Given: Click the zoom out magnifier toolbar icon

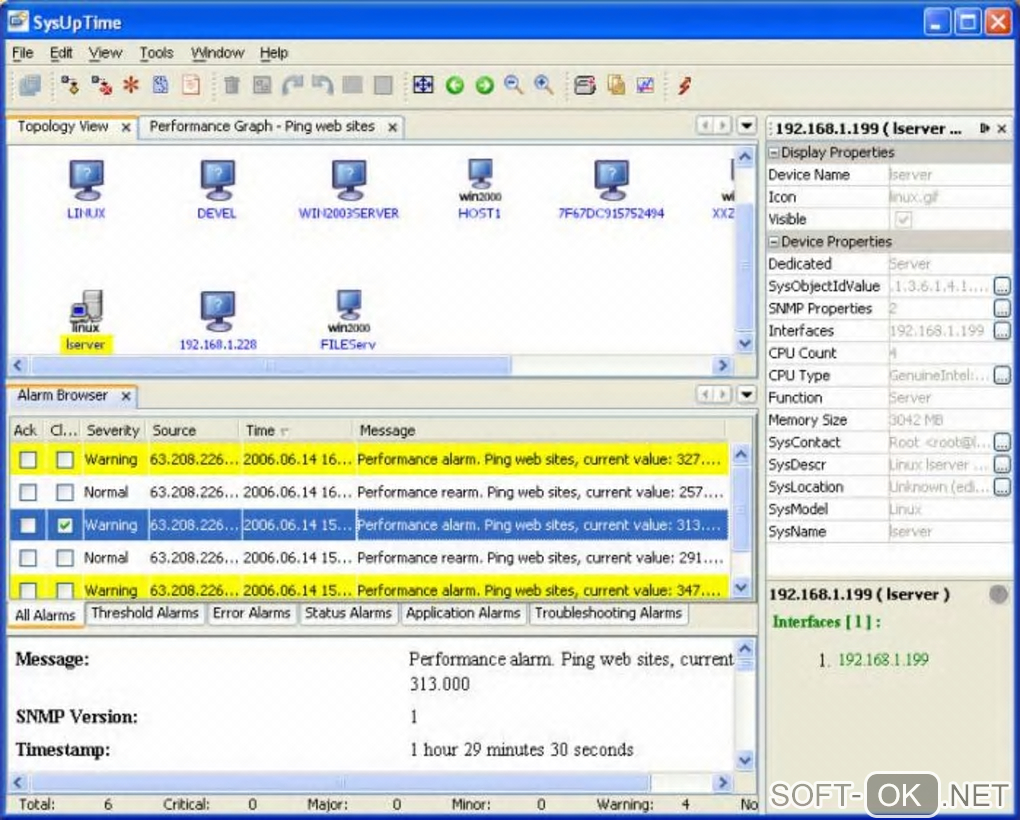Looking at the screenshot, I should point(514,86).
